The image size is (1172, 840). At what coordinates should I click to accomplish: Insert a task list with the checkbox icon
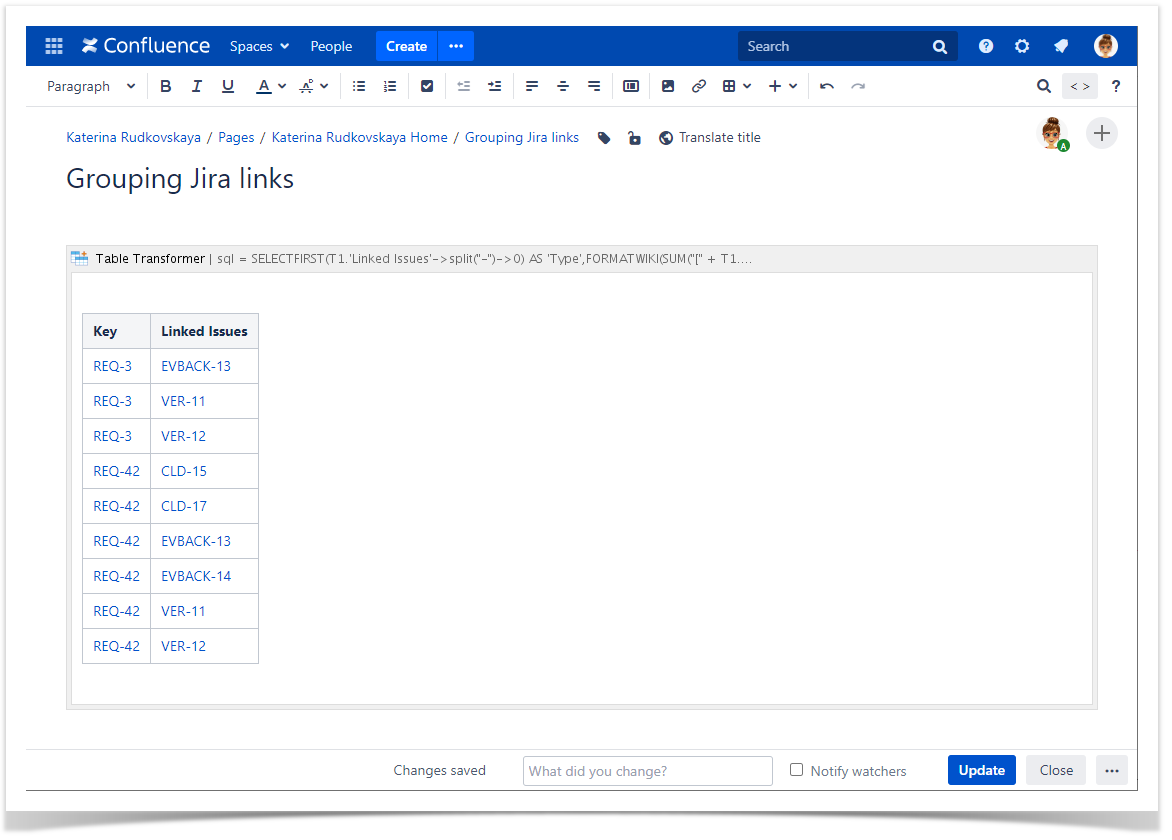427,87
